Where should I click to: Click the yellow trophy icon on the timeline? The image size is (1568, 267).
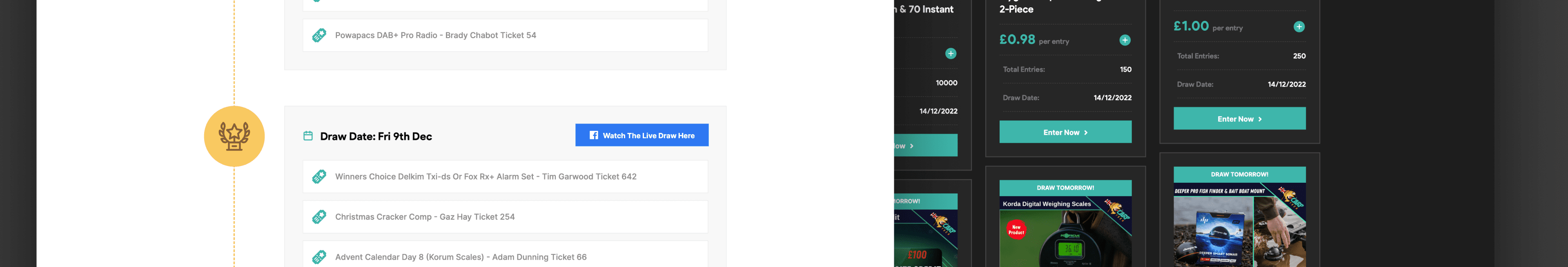click(x=234, y=137)
